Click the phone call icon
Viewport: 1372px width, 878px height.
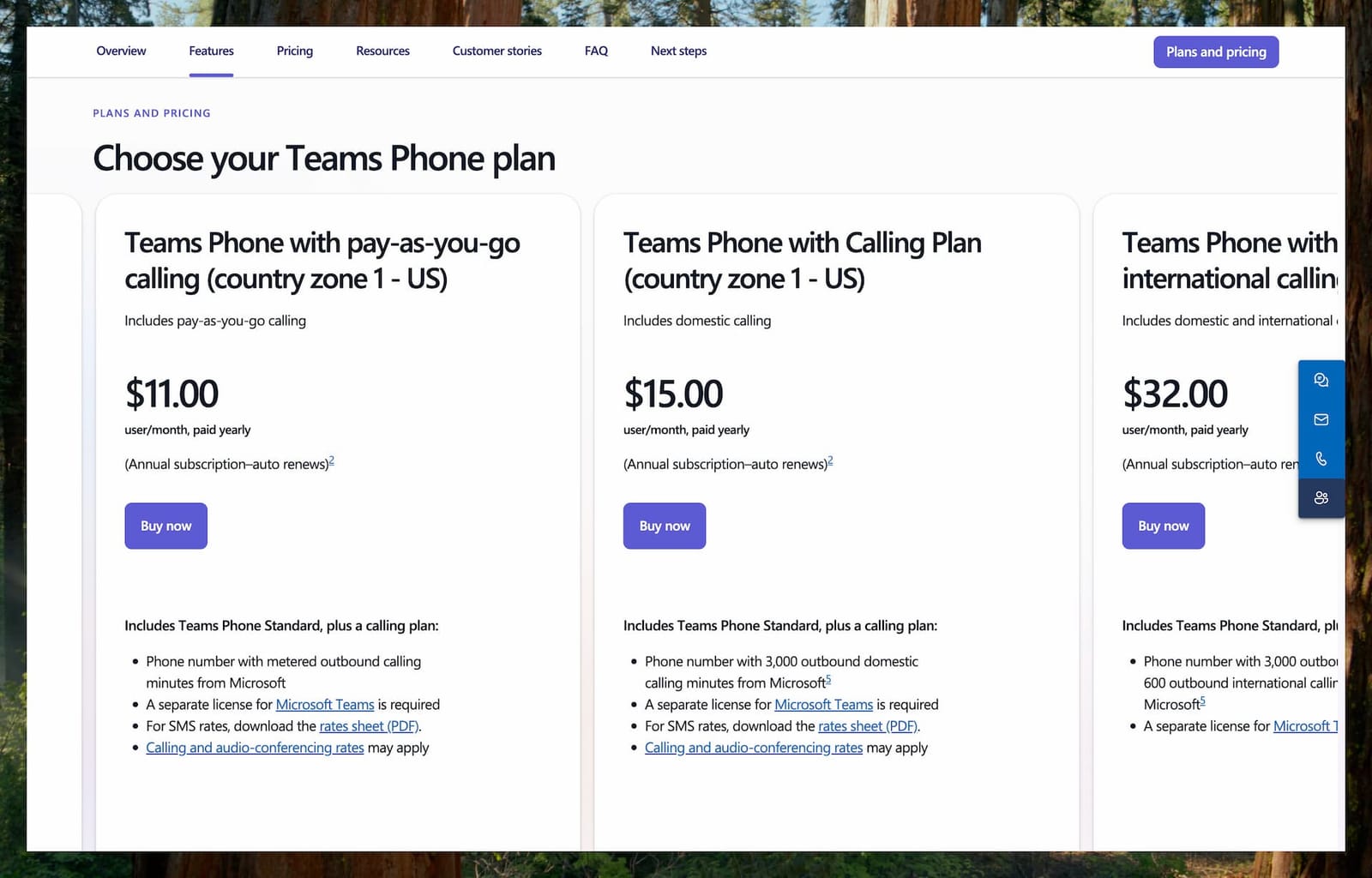(x=1321, y=459)
